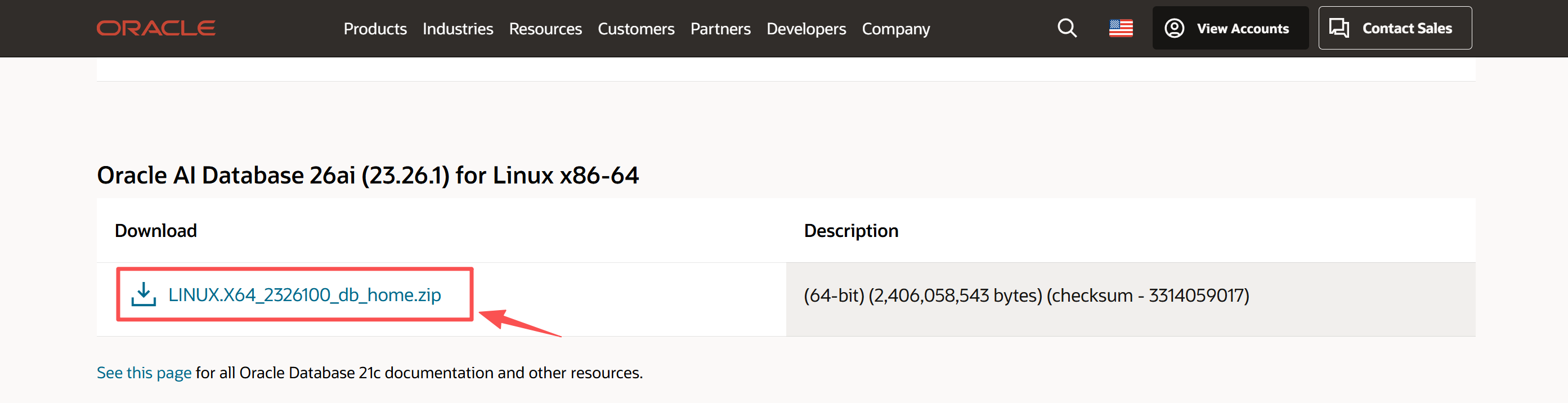Select the checksum description text
This screenshot has width=1568, height=403.
1026,295
